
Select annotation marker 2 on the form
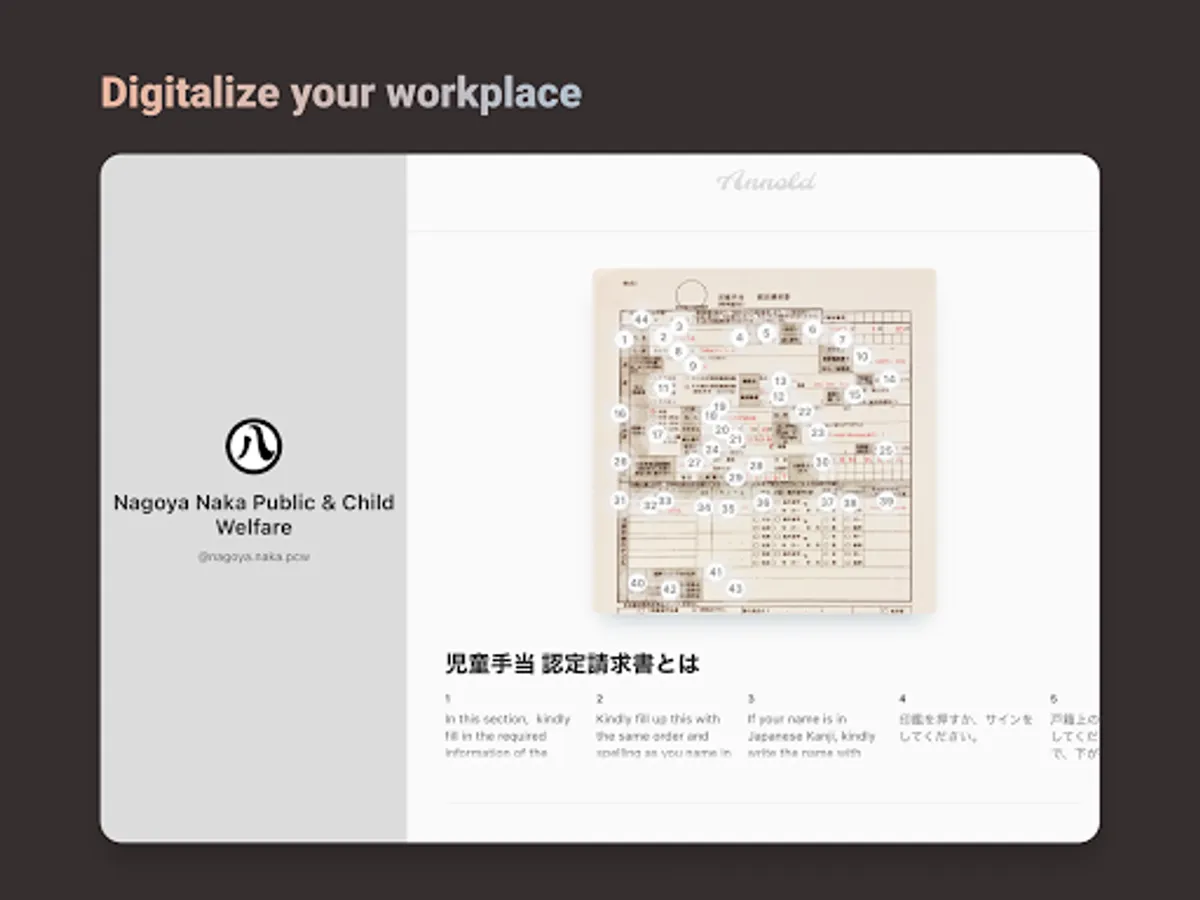coord(662,338)
